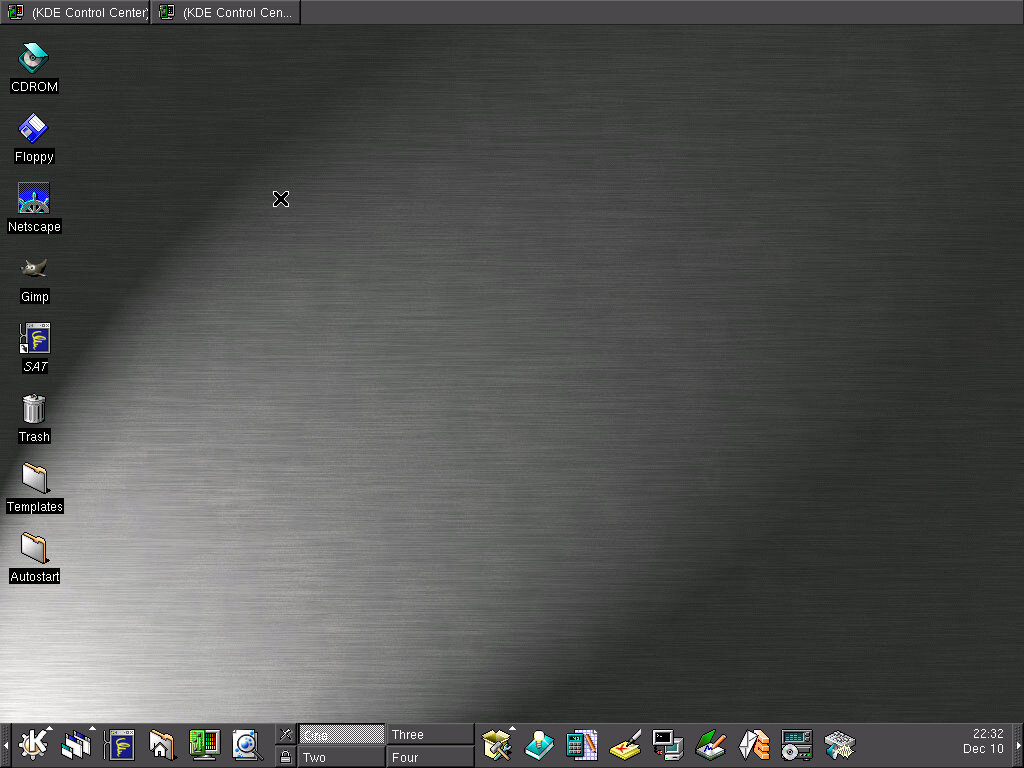Launch the mail client envelope icon

coord(754,745)
